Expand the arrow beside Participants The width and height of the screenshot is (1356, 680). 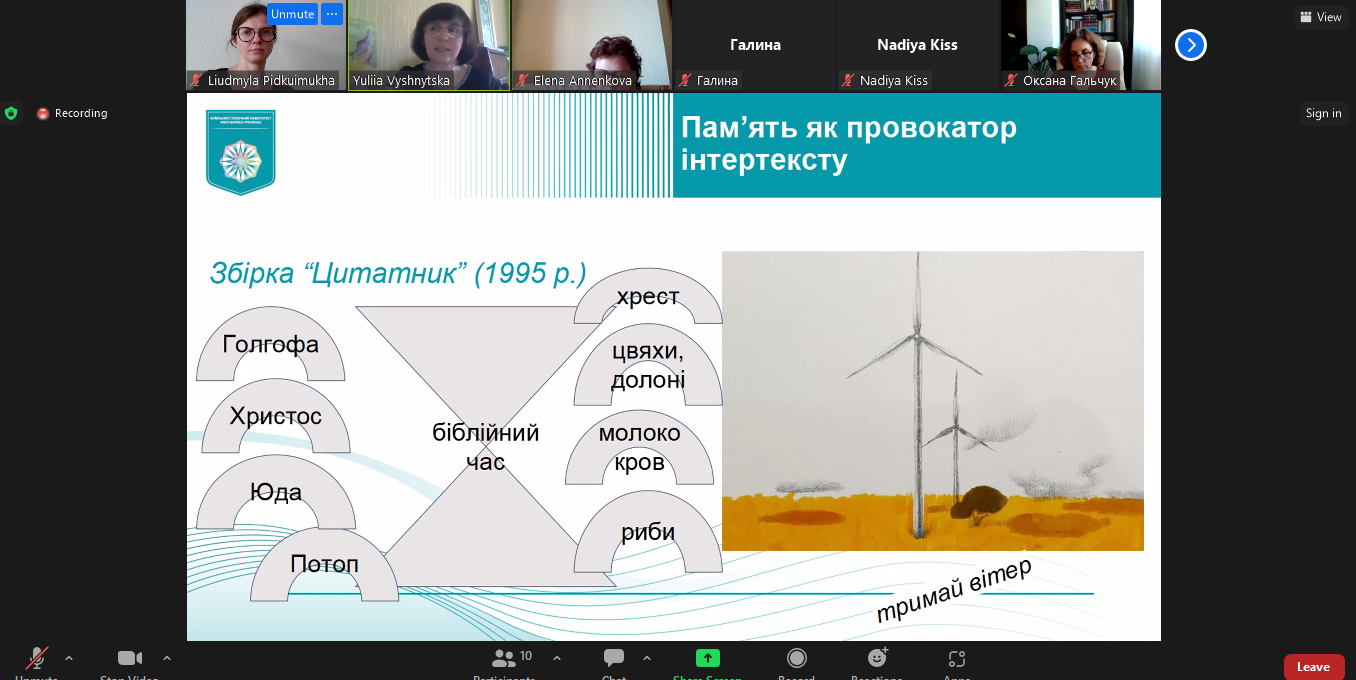[557, 658]
